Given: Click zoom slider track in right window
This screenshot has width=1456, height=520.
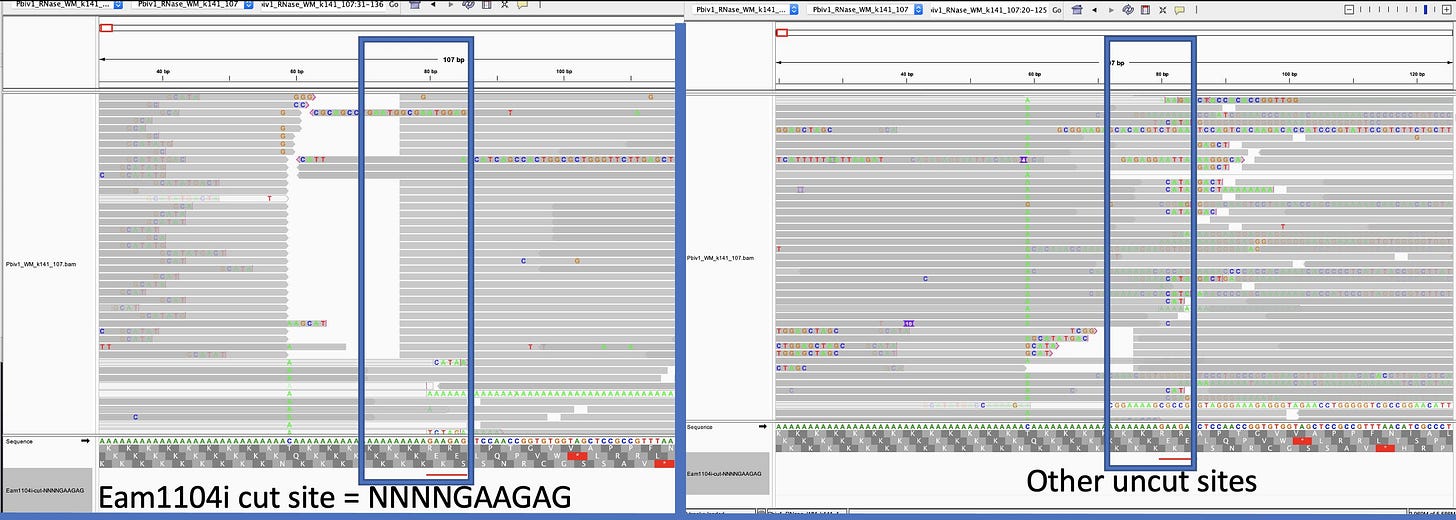Looking at the screenshot, I should [x=1398, y=9].
